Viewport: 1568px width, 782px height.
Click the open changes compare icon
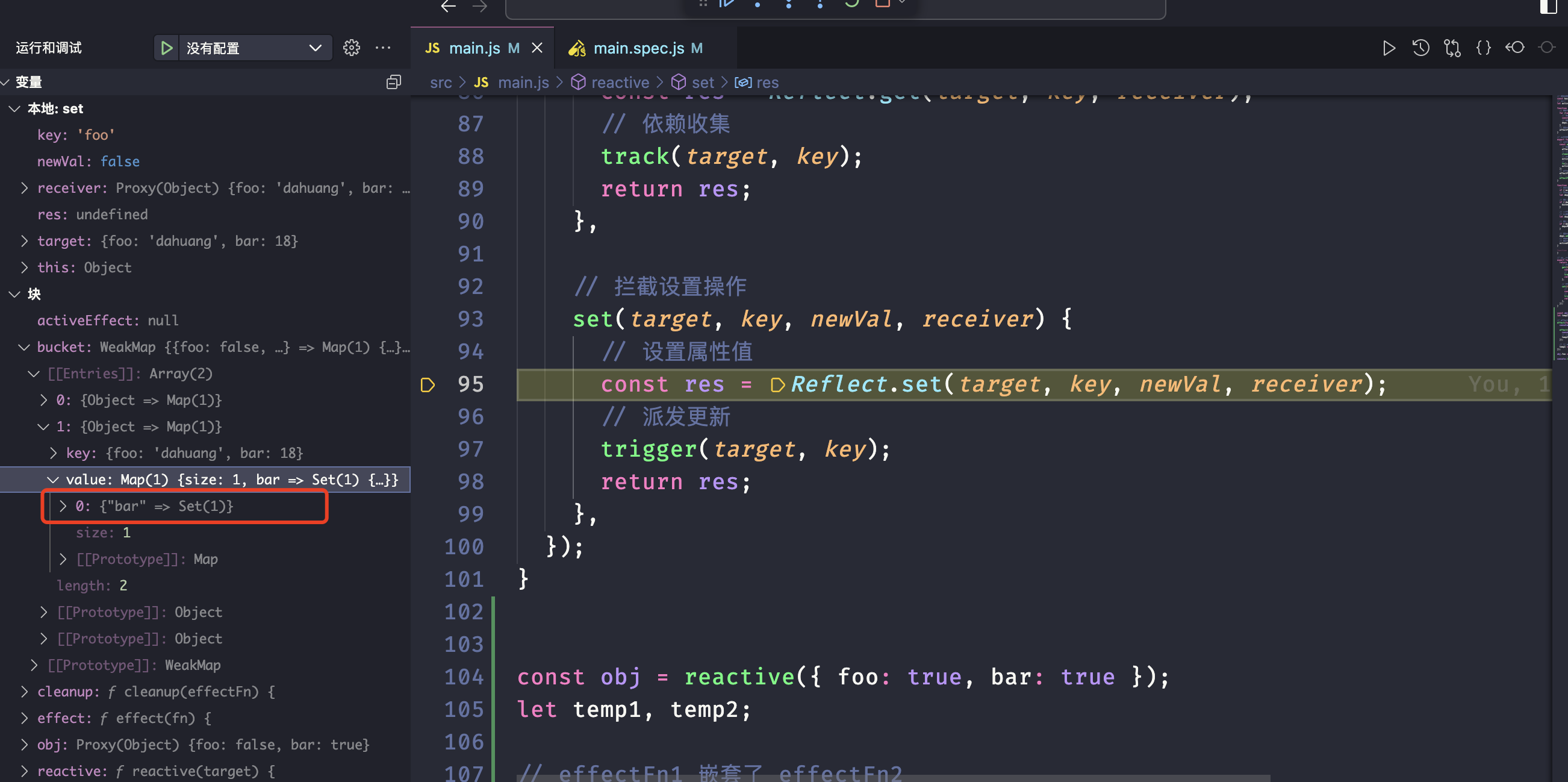(1452, 48)
